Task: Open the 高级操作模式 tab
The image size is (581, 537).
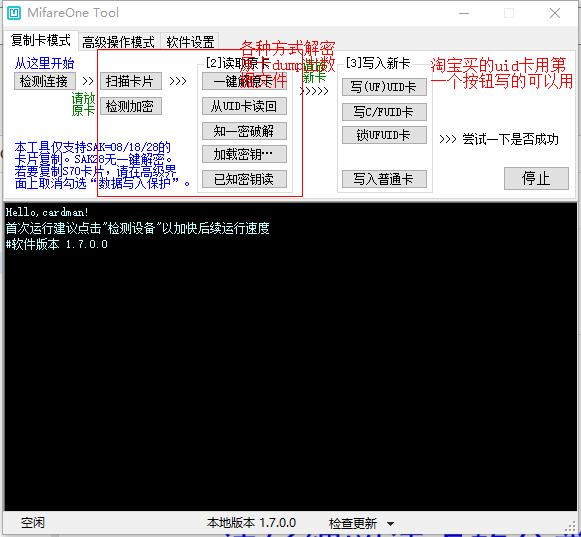Action: click(119, 42)
